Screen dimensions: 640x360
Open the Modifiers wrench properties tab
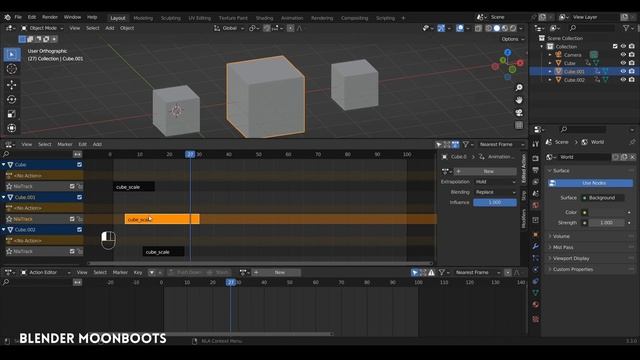(x=536, y=246)
